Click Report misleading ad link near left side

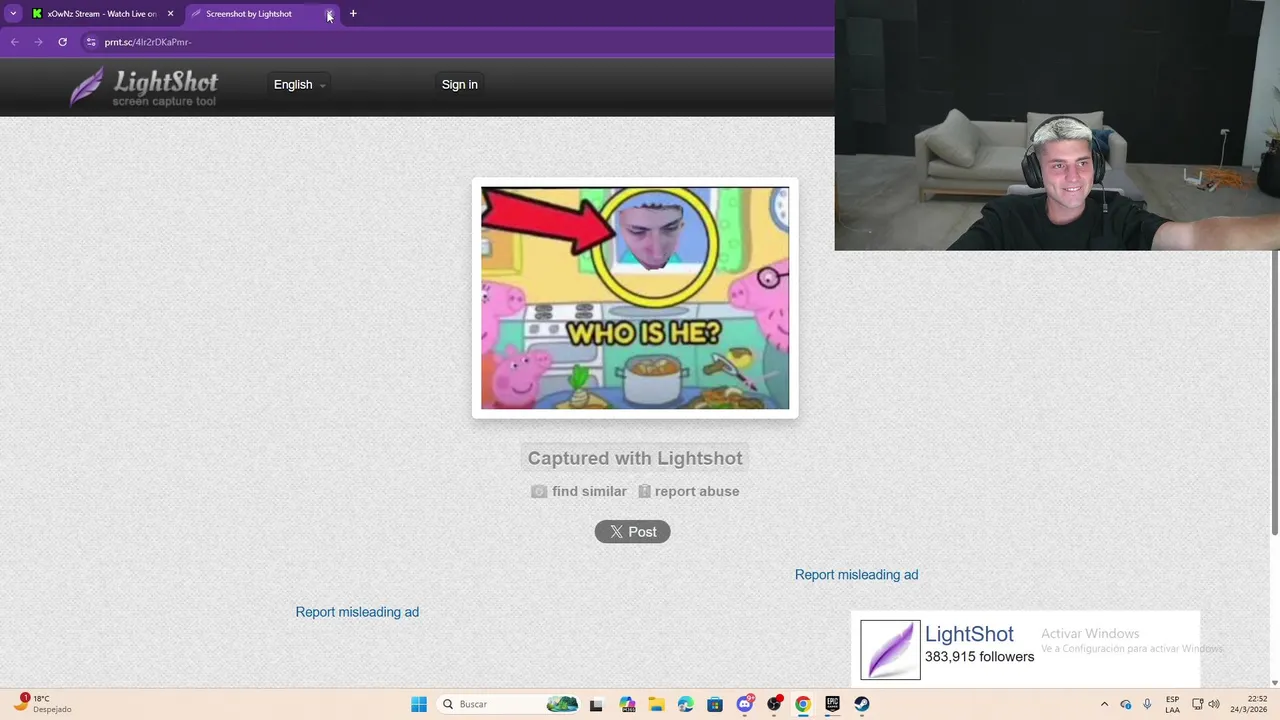coord(357,612)
